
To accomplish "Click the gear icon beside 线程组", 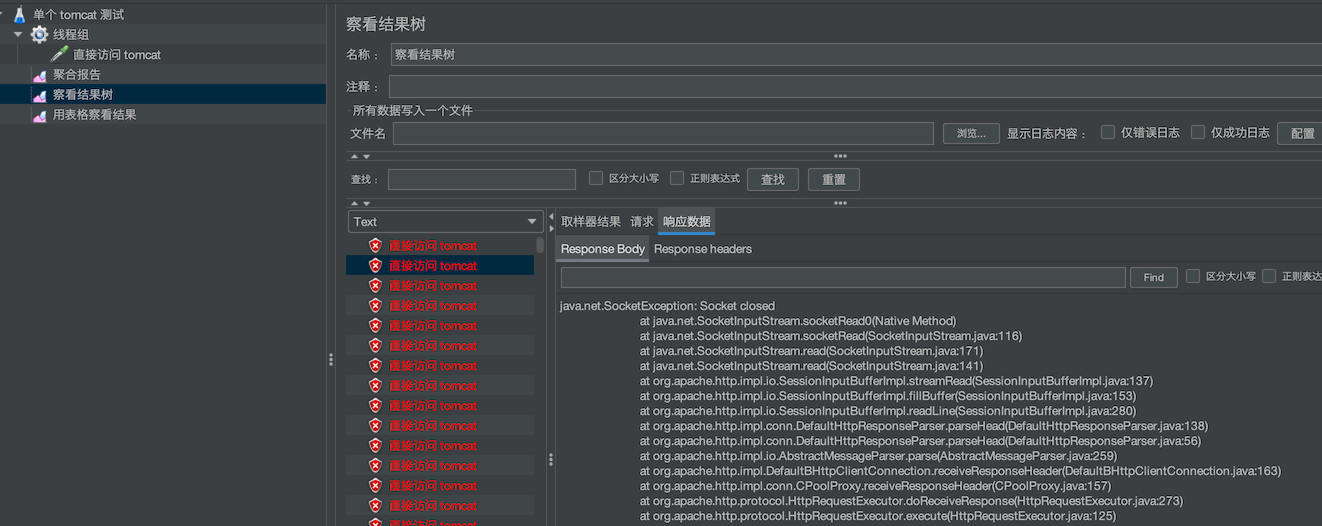I will (x=39, y=35).
